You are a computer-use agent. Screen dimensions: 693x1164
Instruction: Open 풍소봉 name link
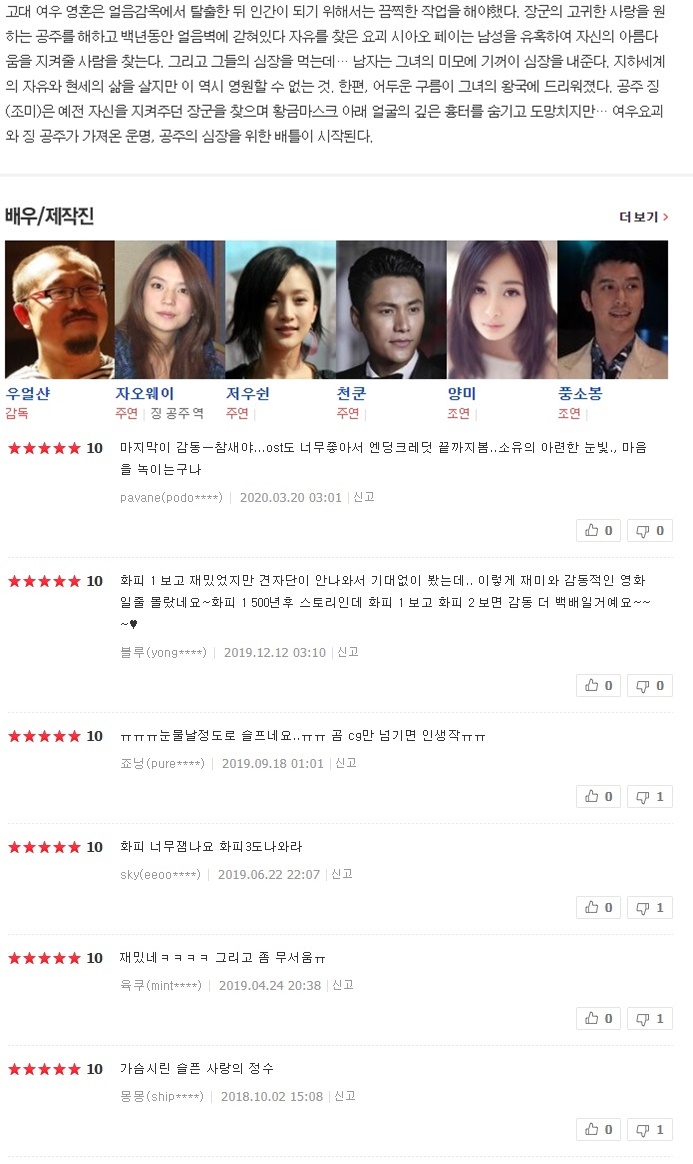coord(579,393)
